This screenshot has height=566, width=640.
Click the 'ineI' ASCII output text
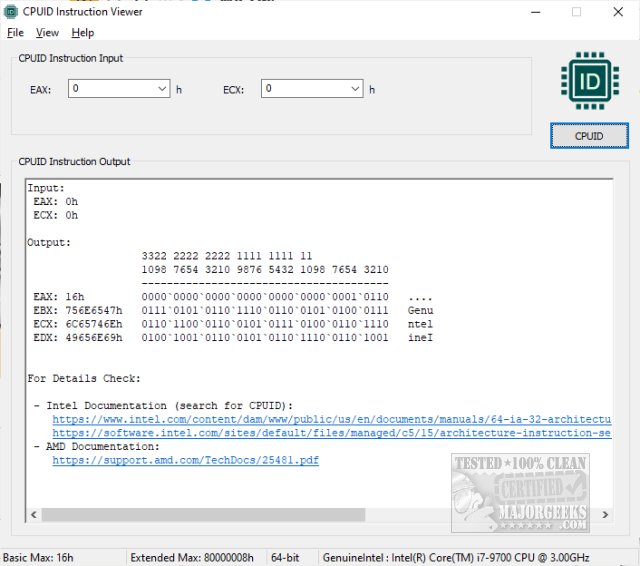[x=420, y=337]
